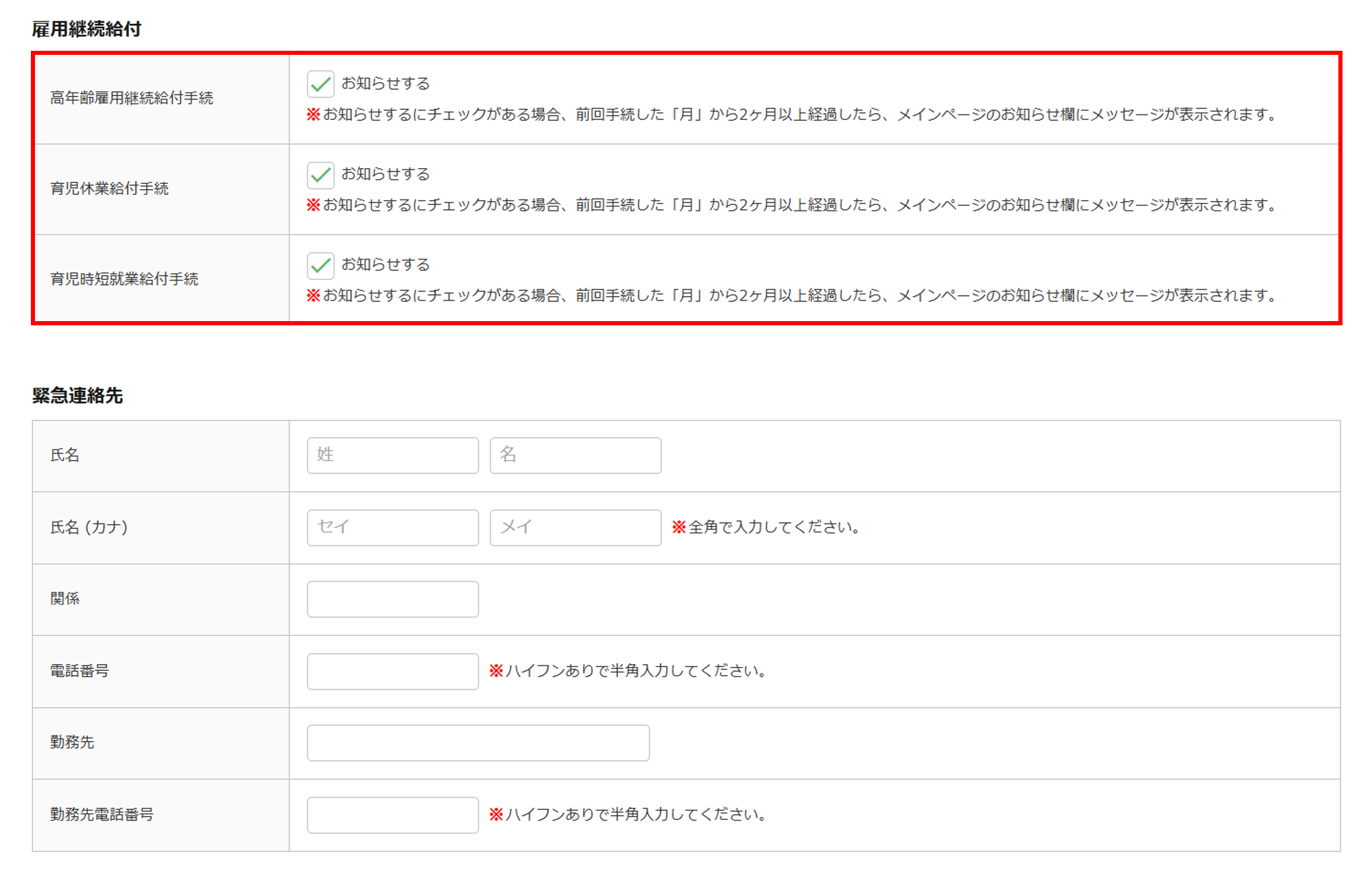Click the 氏名 (カナ) row label
Screen dimensions: 1372x872
coord(89,527)
